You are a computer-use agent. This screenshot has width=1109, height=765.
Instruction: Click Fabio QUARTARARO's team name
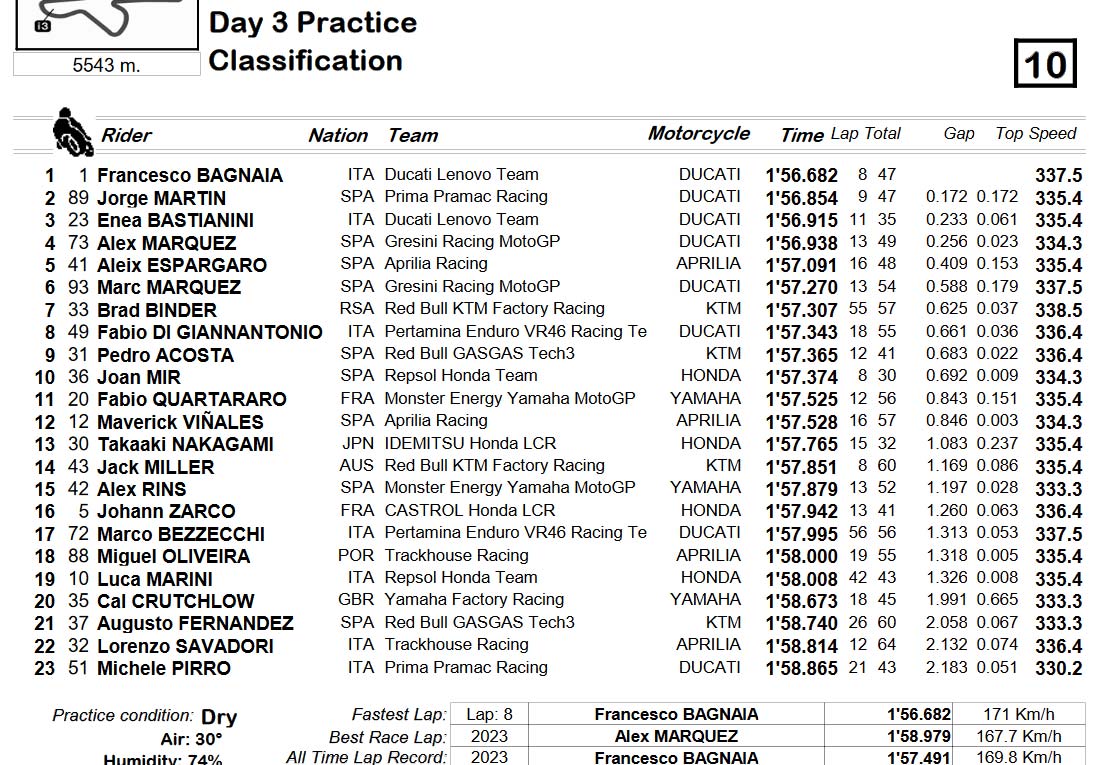tap(509, 399)
